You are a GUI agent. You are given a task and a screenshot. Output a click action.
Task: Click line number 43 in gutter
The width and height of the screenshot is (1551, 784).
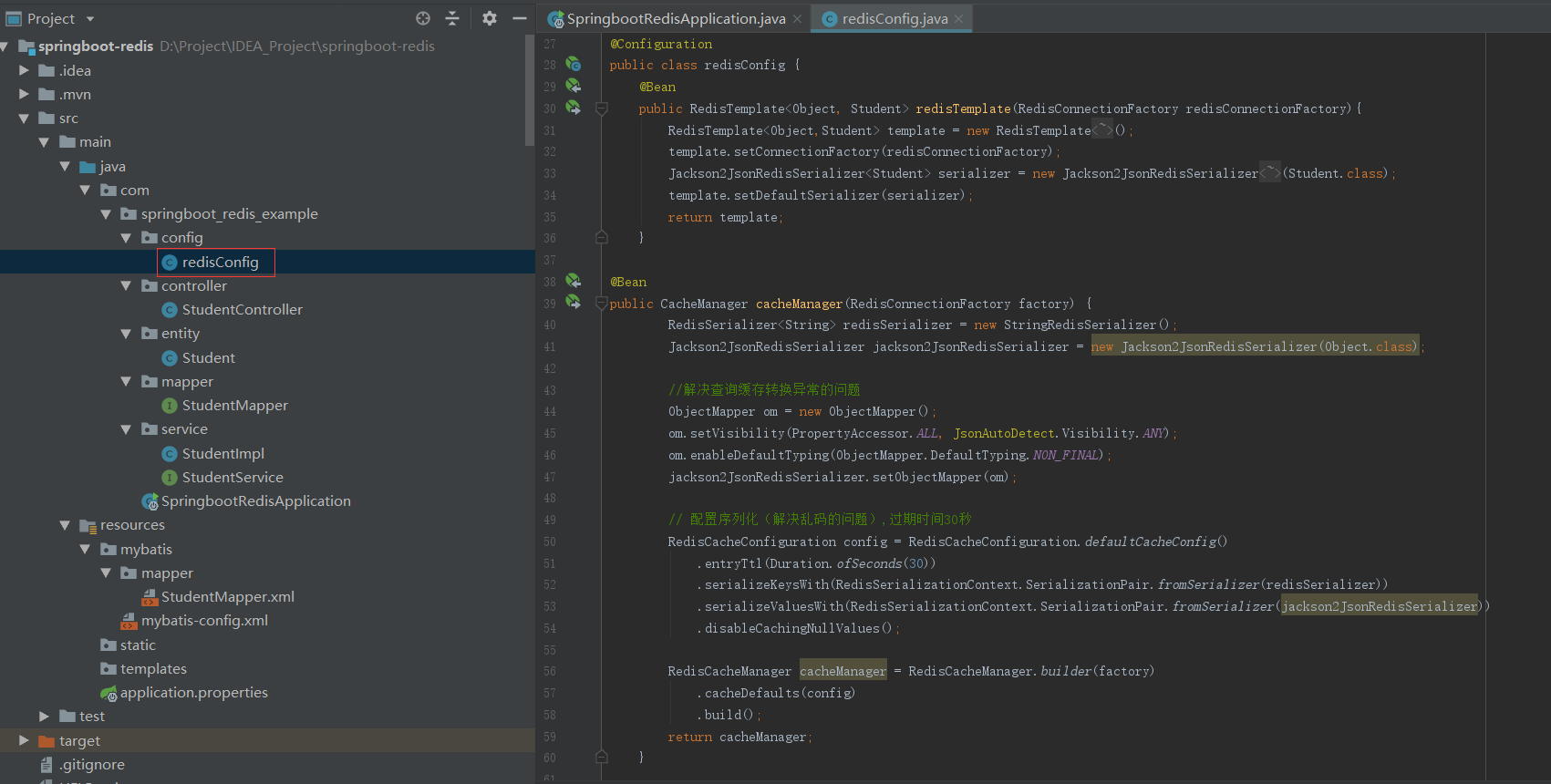pos(550,390)
